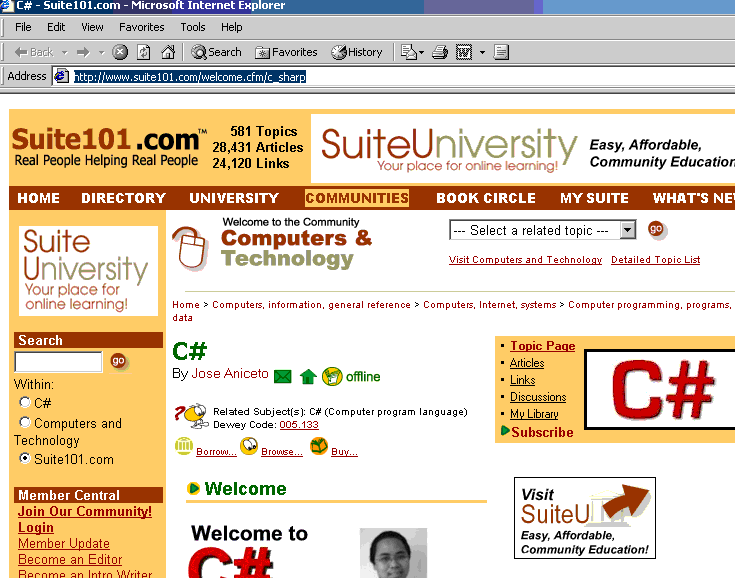Select the Suite101.com radio button
735x578 pixels.
point(25,459)
